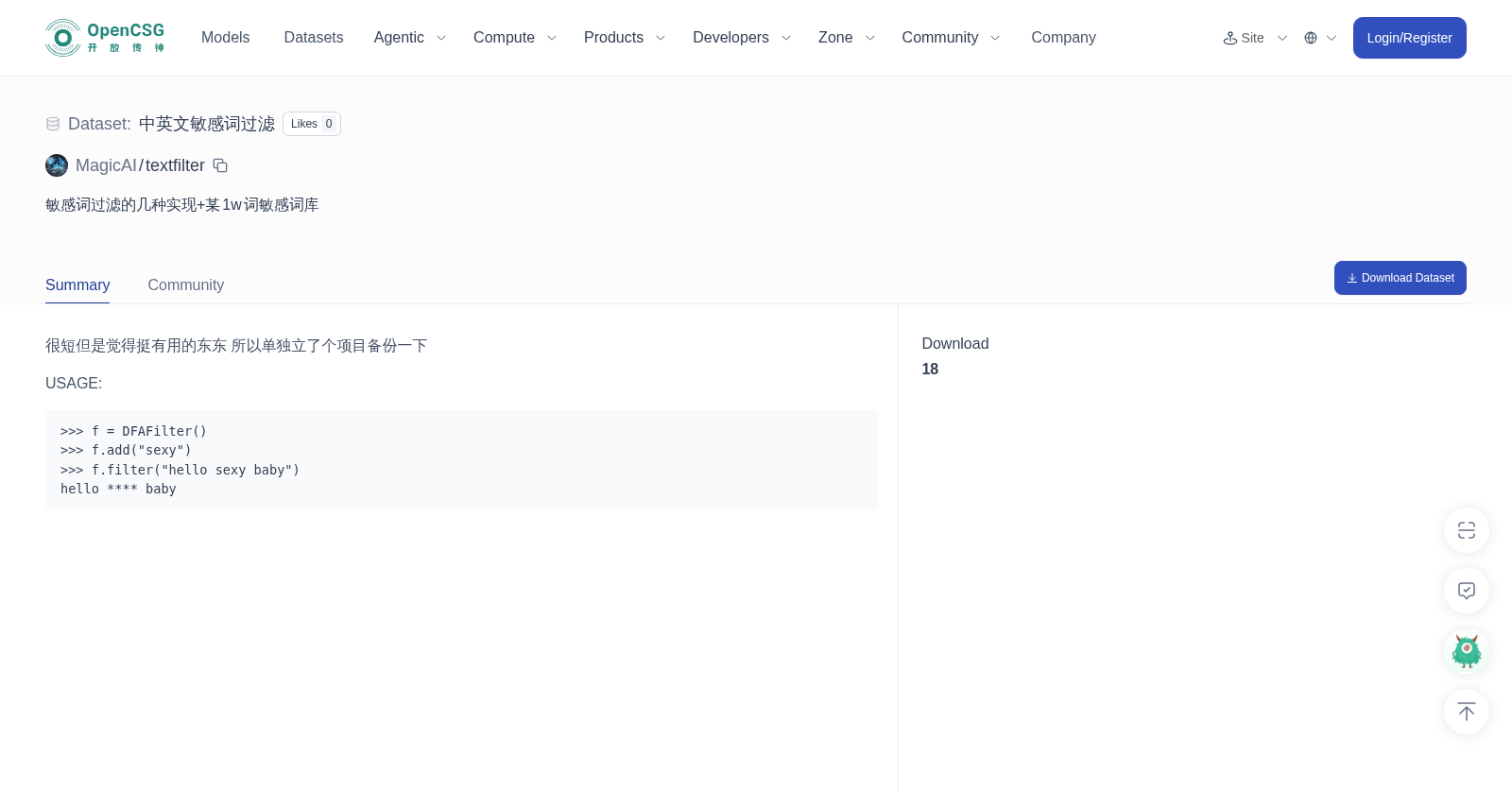Screen dimensions: 1512x810
Task: Click the f.add("sexy") code line
Action: coord(126,450)
